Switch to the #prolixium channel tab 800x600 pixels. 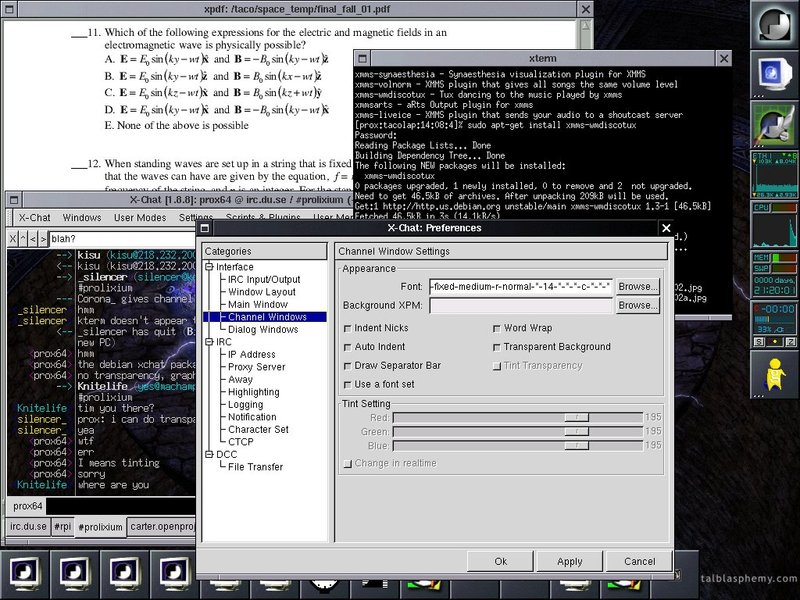(100, 527)
